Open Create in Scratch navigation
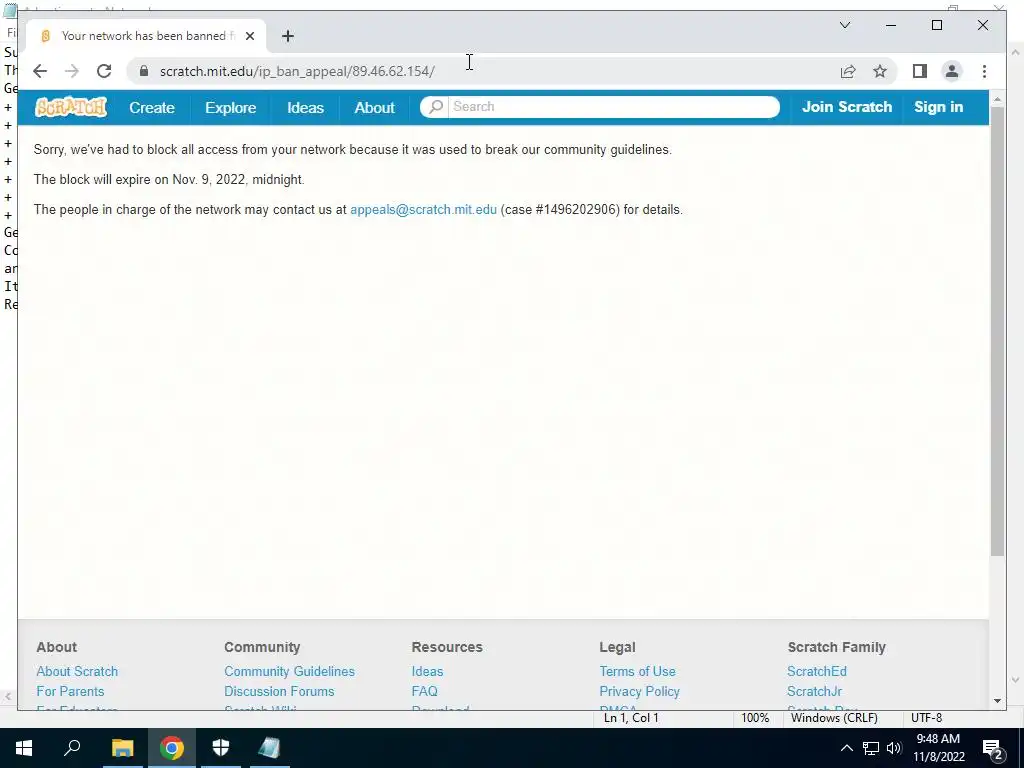 [152, 108]
